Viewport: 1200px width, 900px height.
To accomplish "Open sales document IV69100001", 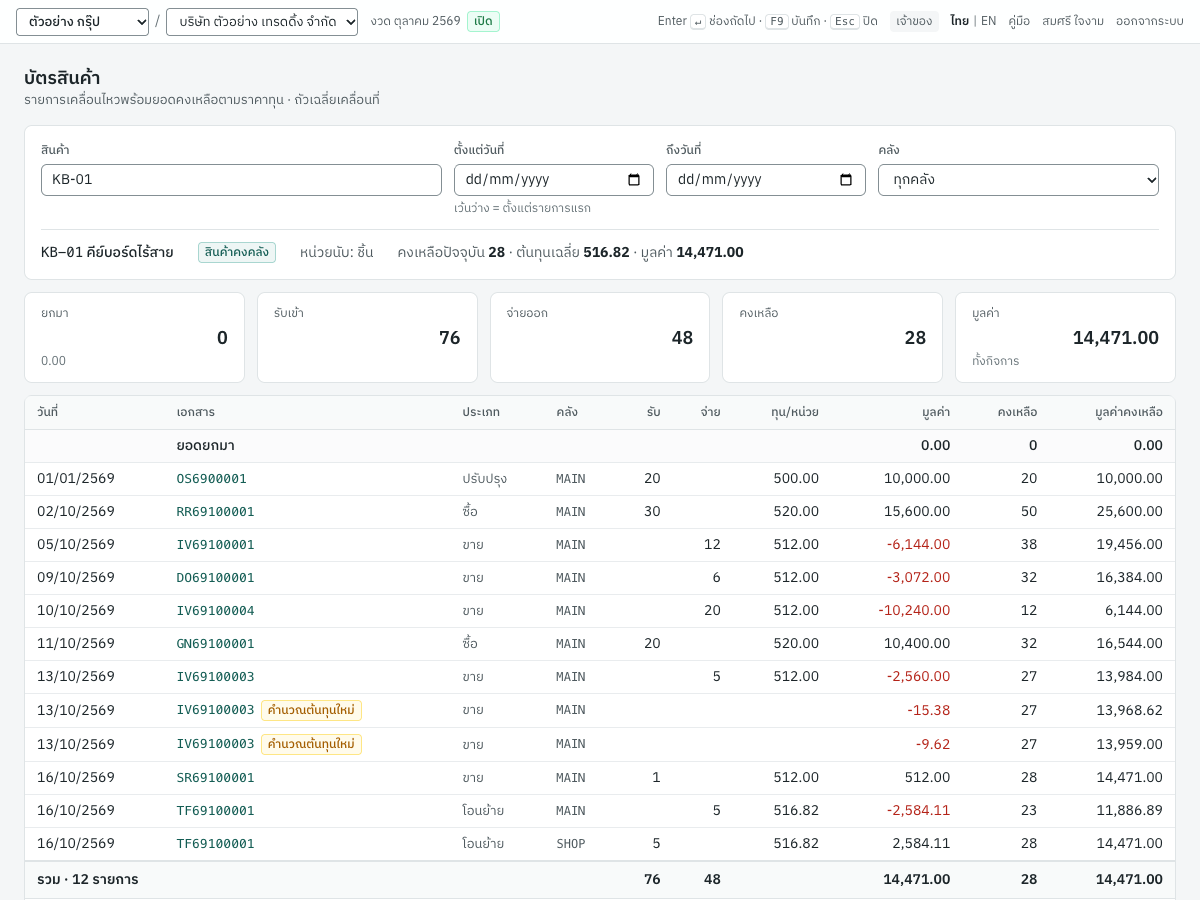I will 216,545.
